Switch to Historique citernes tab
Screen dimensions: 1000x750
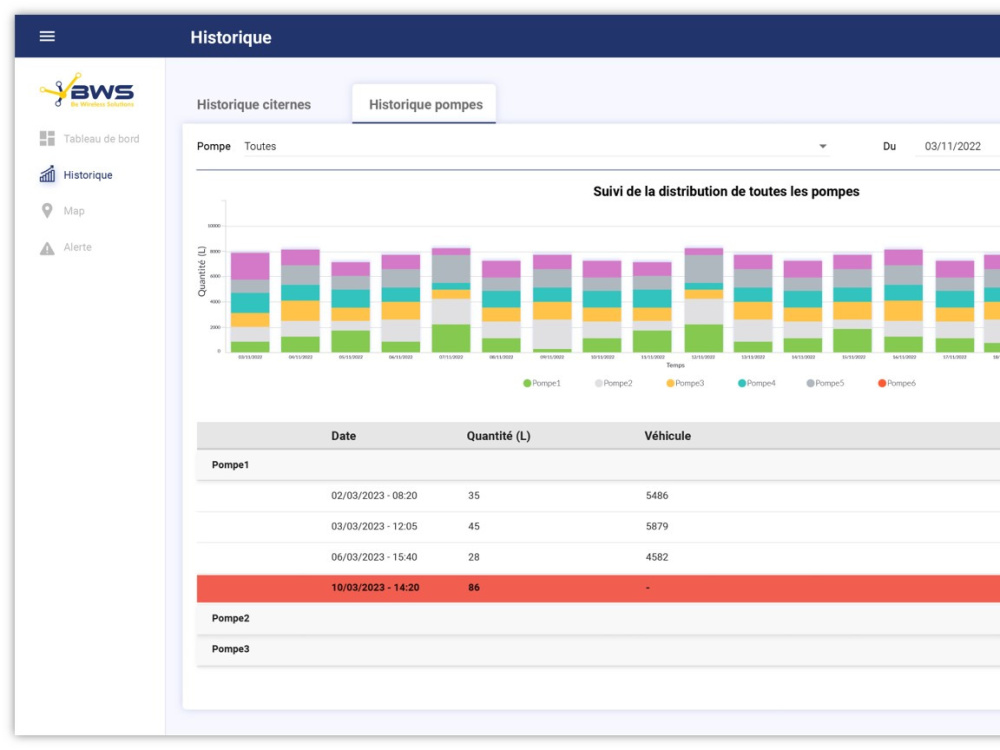254,104
